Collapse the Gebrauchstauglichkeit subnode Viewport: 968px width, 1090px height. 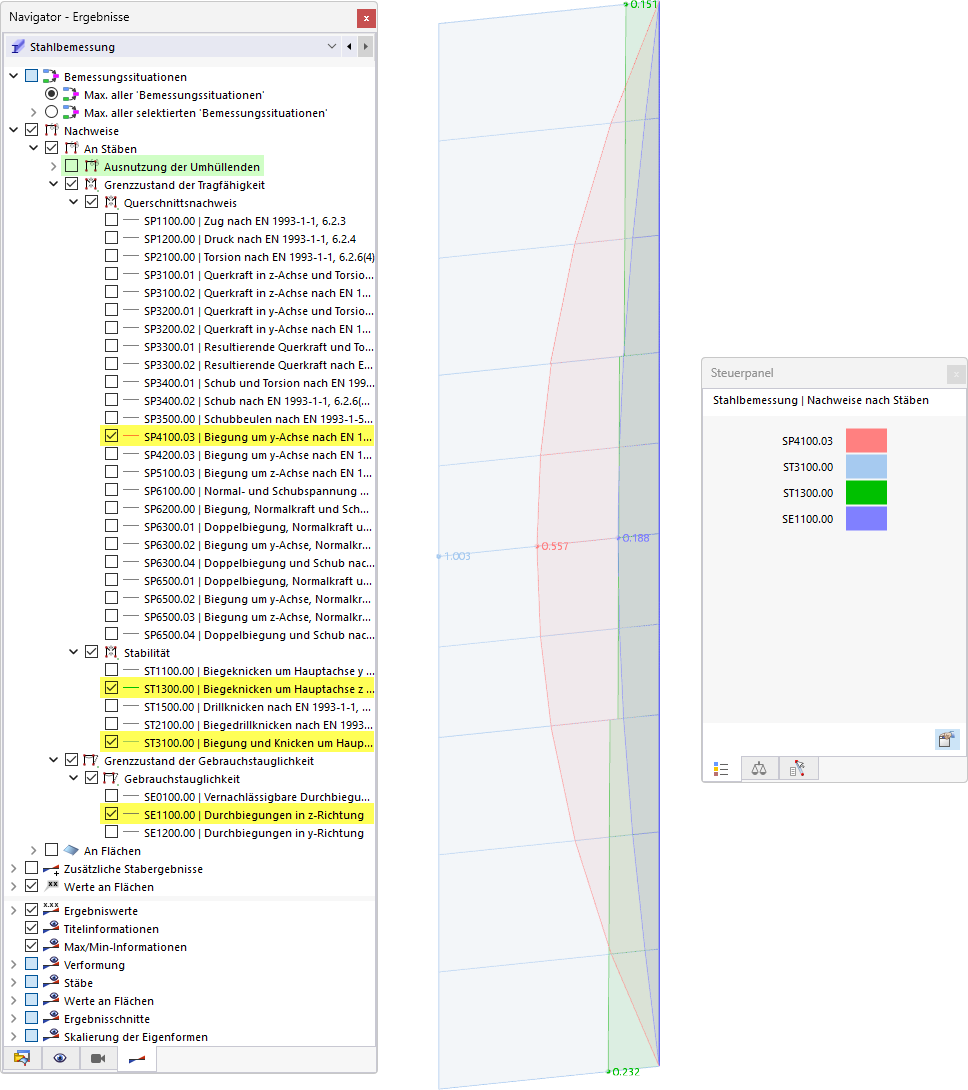point(74,779)
